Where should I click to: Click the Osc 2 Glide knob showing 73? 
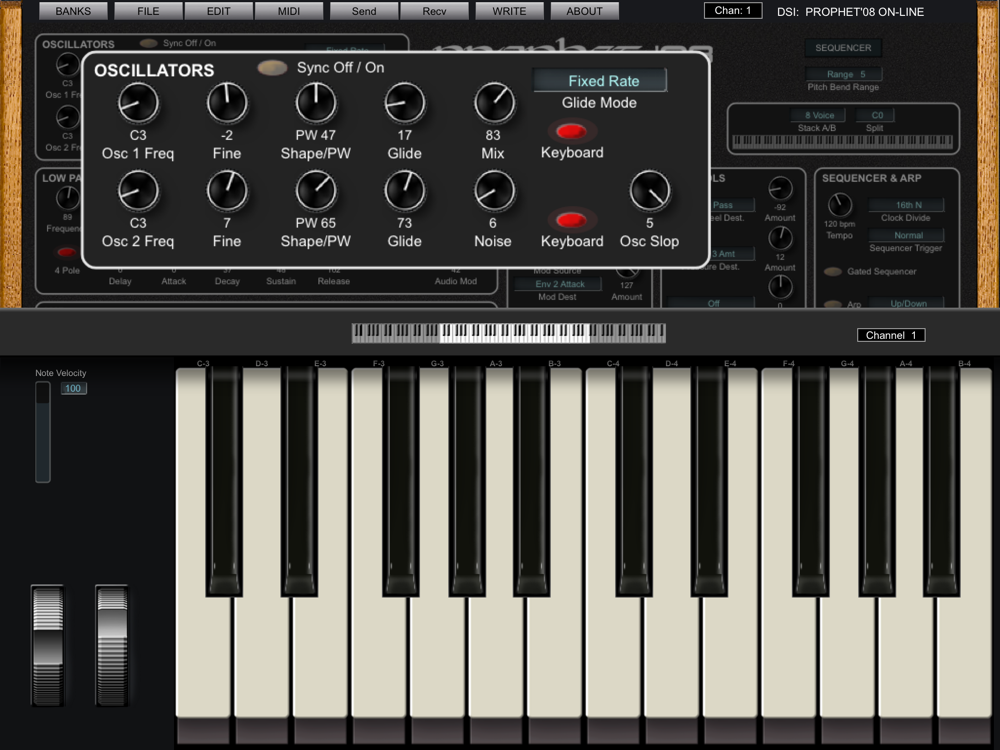404,191
